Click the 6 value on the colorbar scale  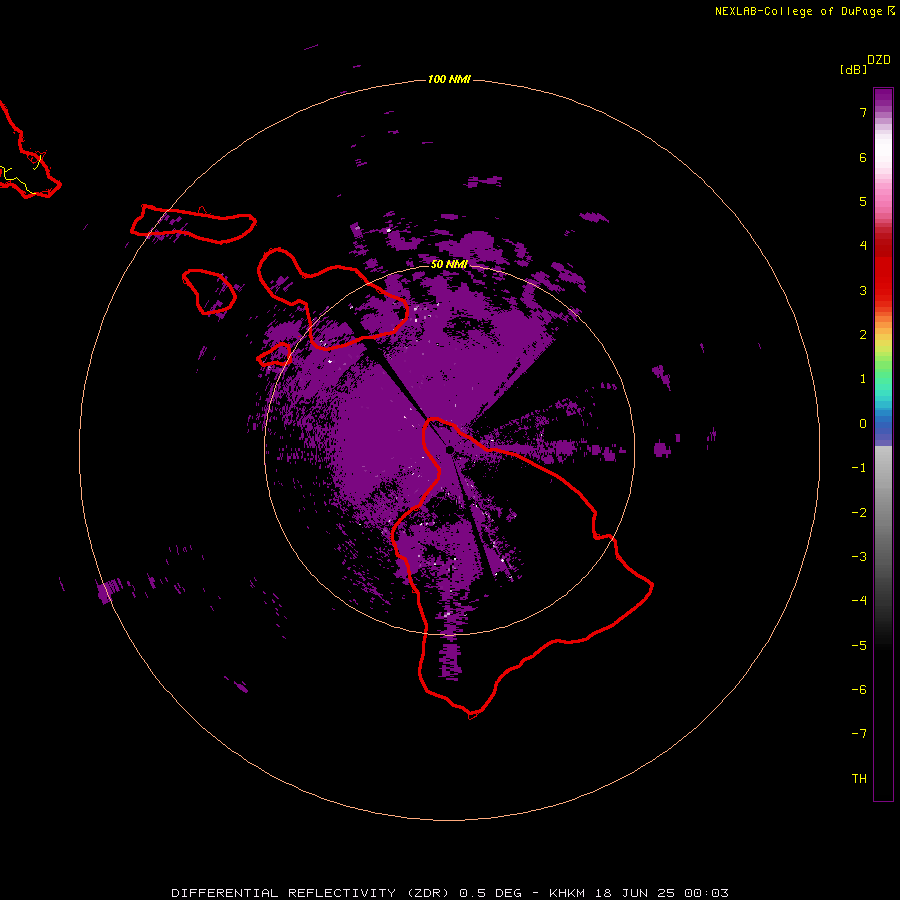point(863,157)
